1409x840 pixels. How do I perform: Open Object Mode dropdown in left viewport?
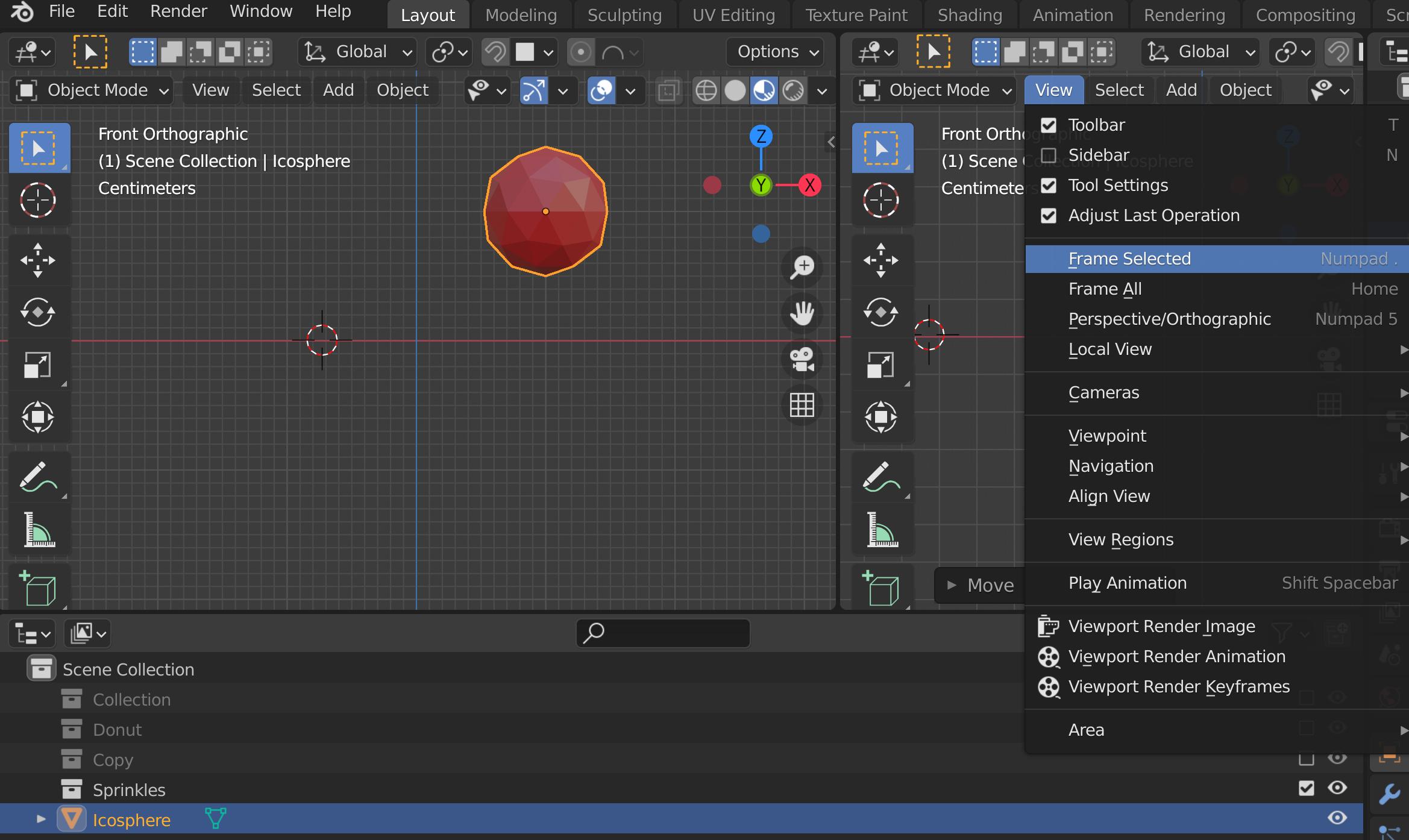[92, 90]
